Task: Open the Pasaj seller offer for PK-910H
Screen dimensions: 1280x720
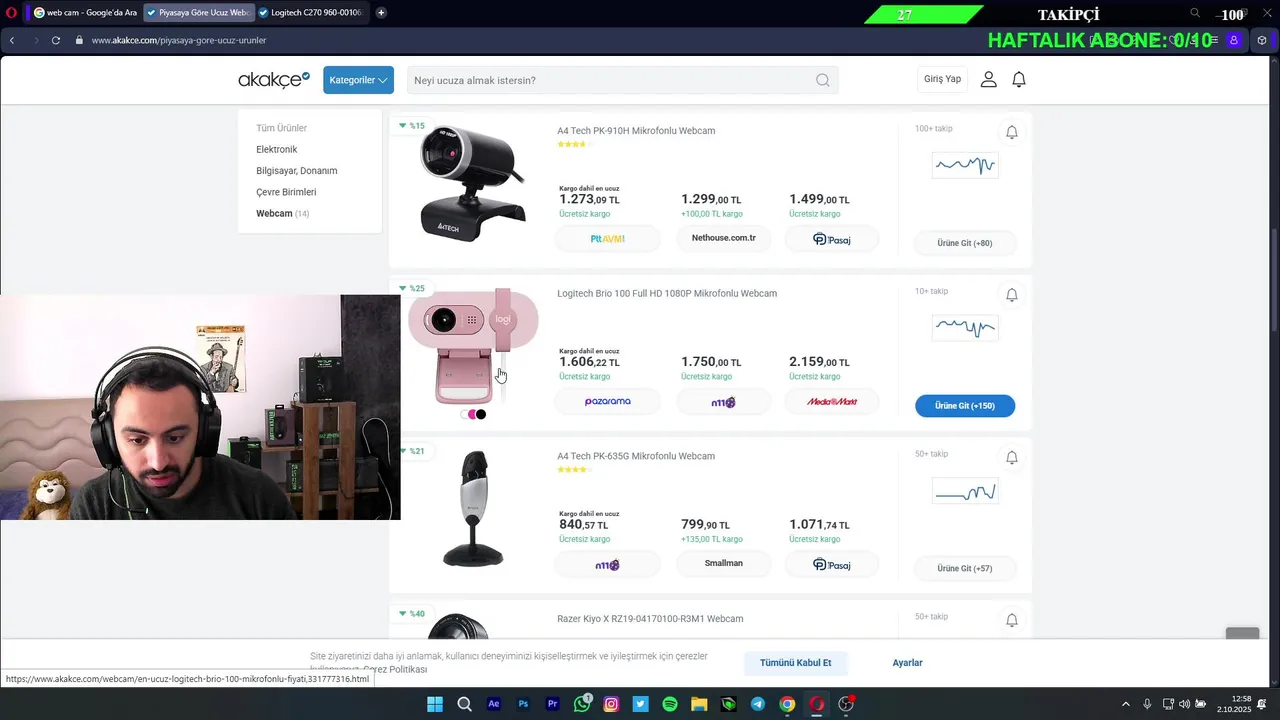Action: click(831, 239)
